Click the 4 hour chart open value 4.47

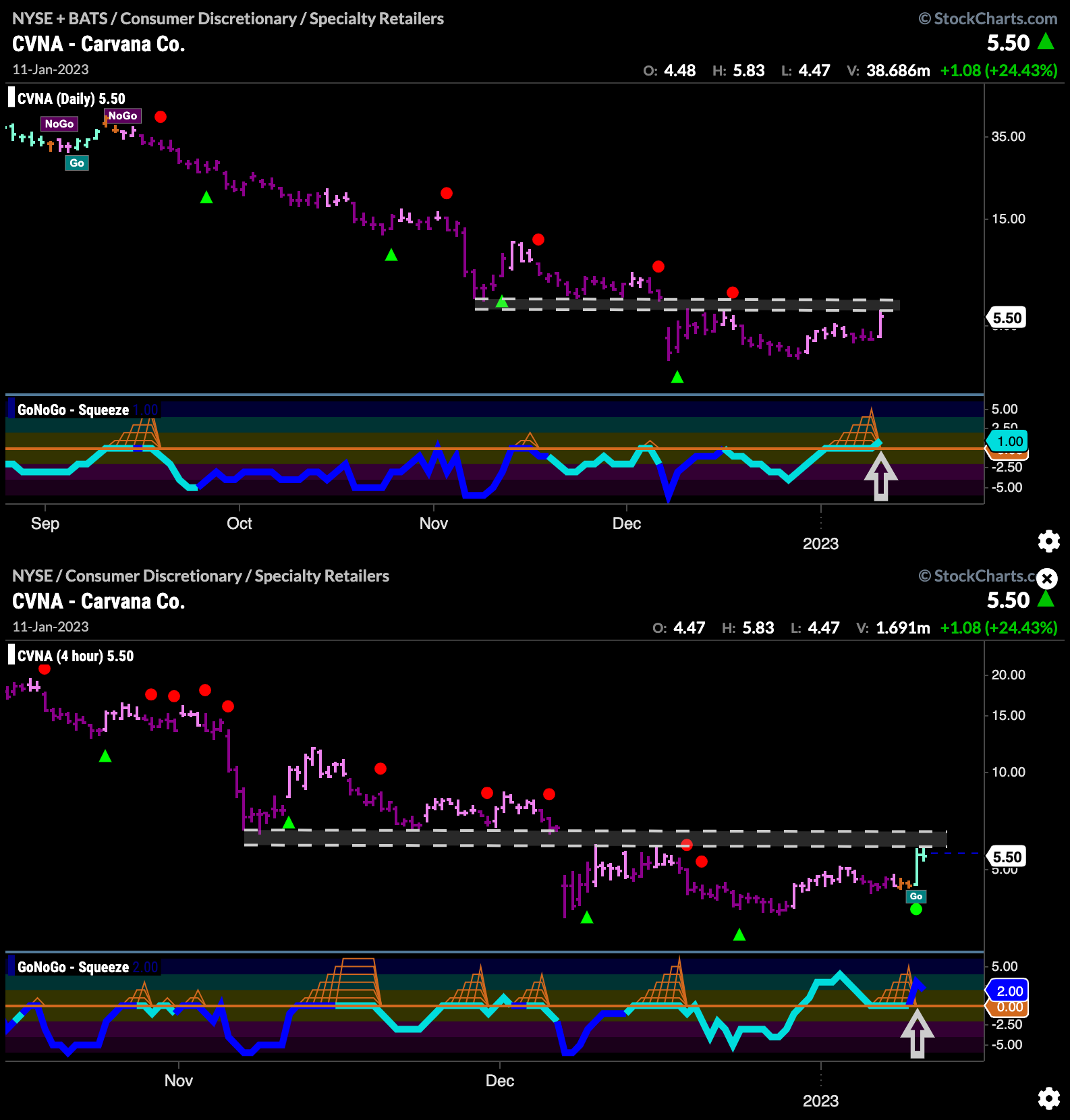[689, 627]
